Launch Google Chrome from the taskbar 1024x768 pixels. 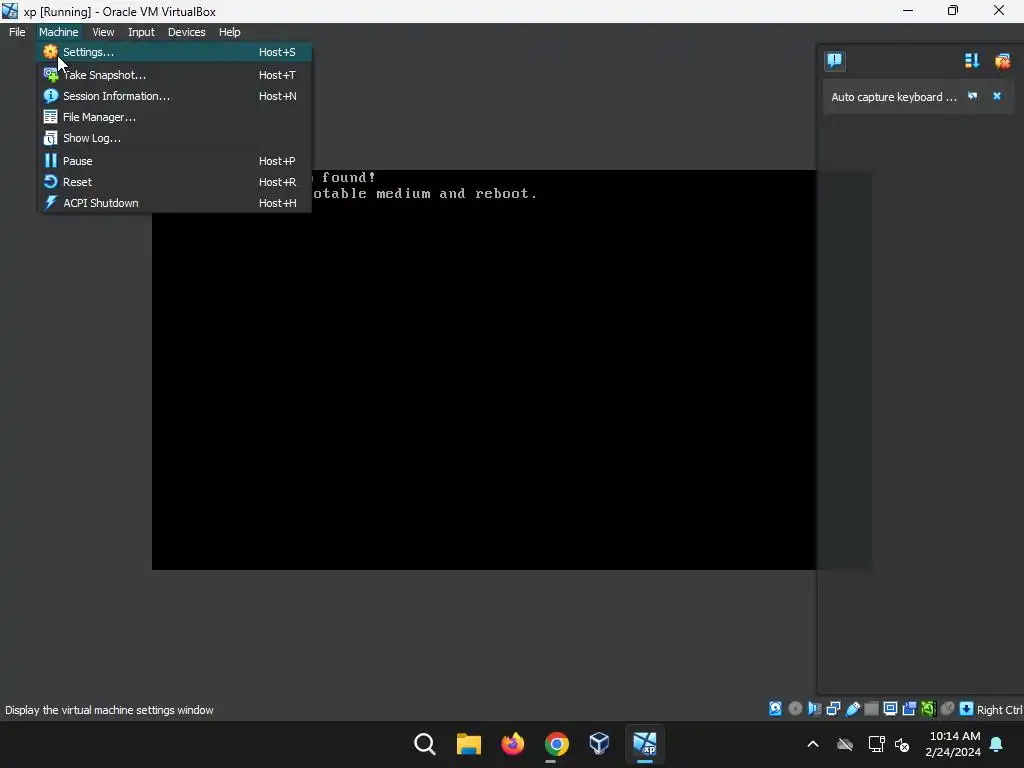point(556,744)
